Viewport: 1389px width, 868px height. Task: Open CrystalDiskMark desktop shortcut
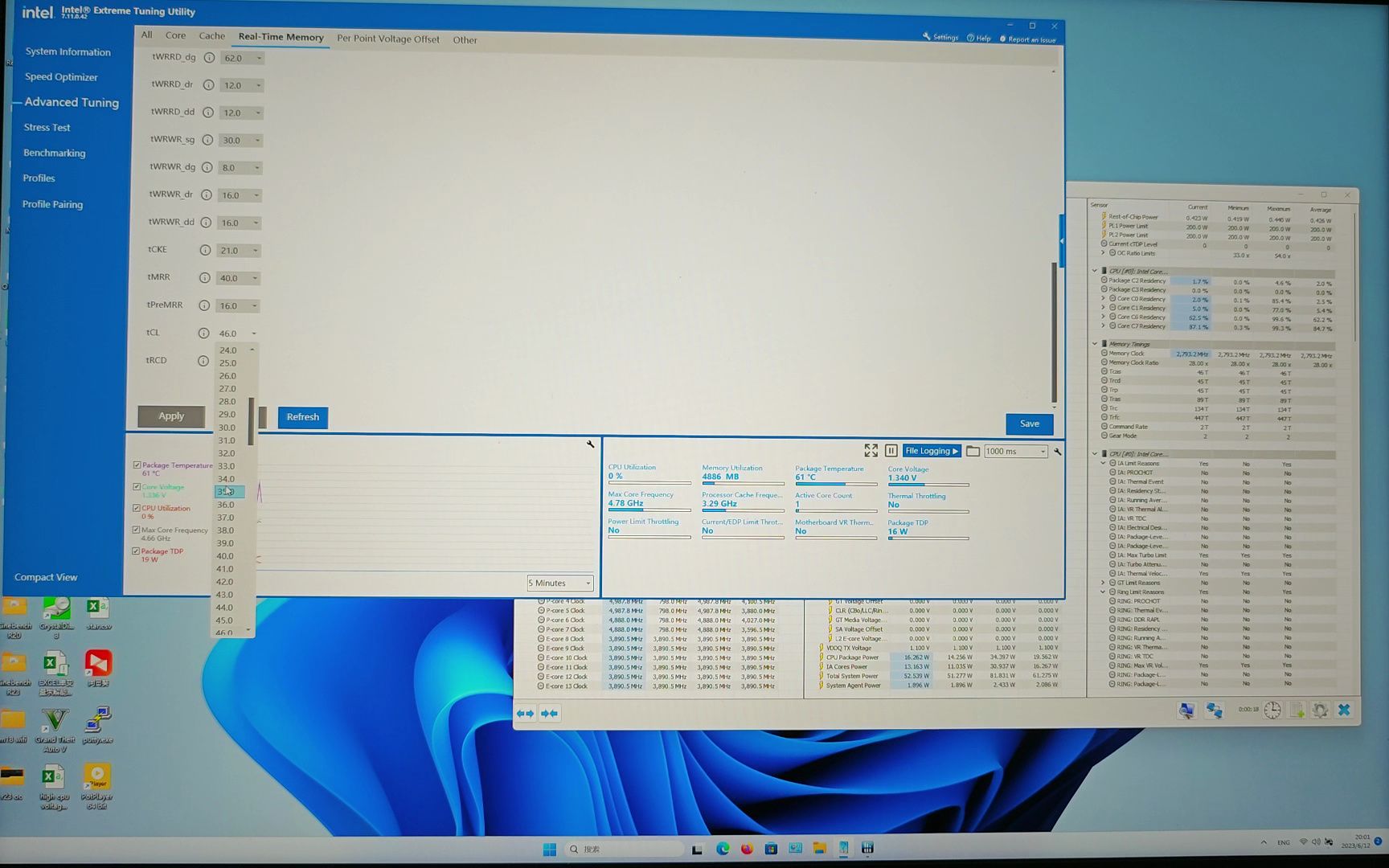[x=55, y=618]
